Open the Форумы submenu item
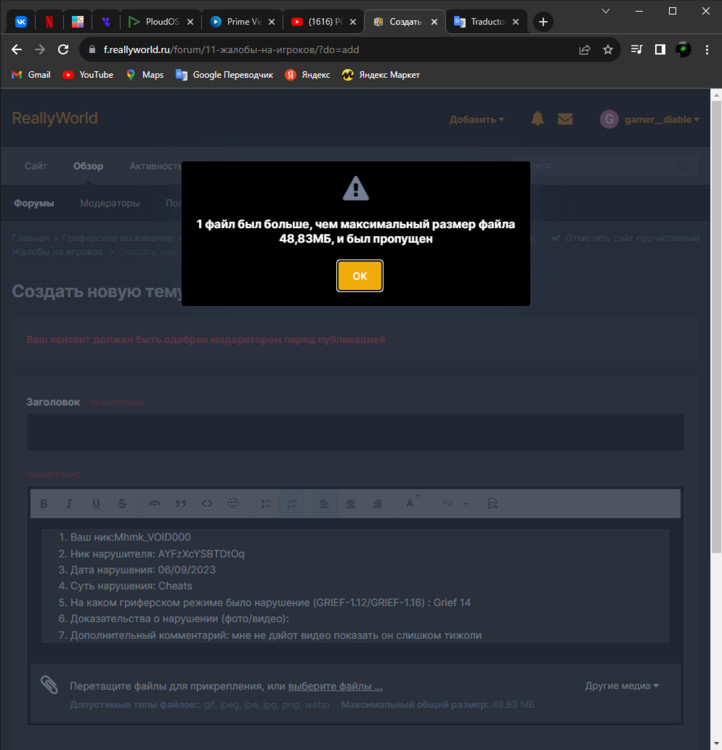The width and height of the screenshot is (722, 750). click(33, 203)
